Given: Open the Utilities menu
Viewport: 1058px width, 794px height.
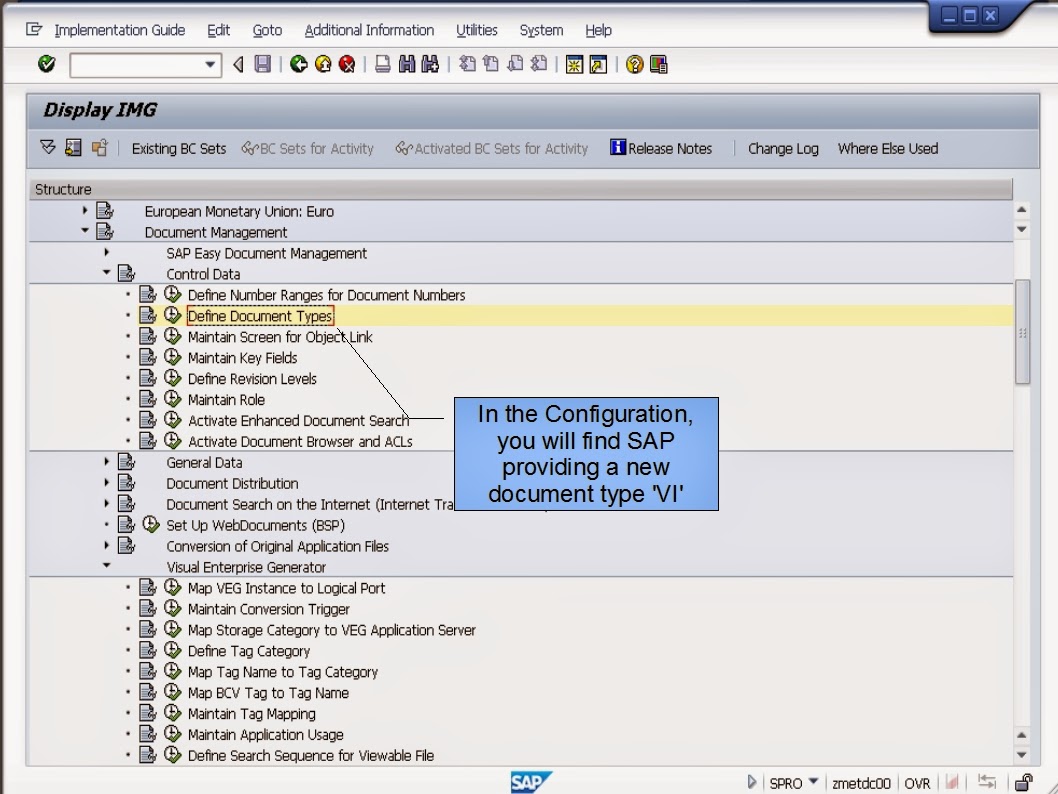Looking at the screenshot, I should tap(477, 30).
